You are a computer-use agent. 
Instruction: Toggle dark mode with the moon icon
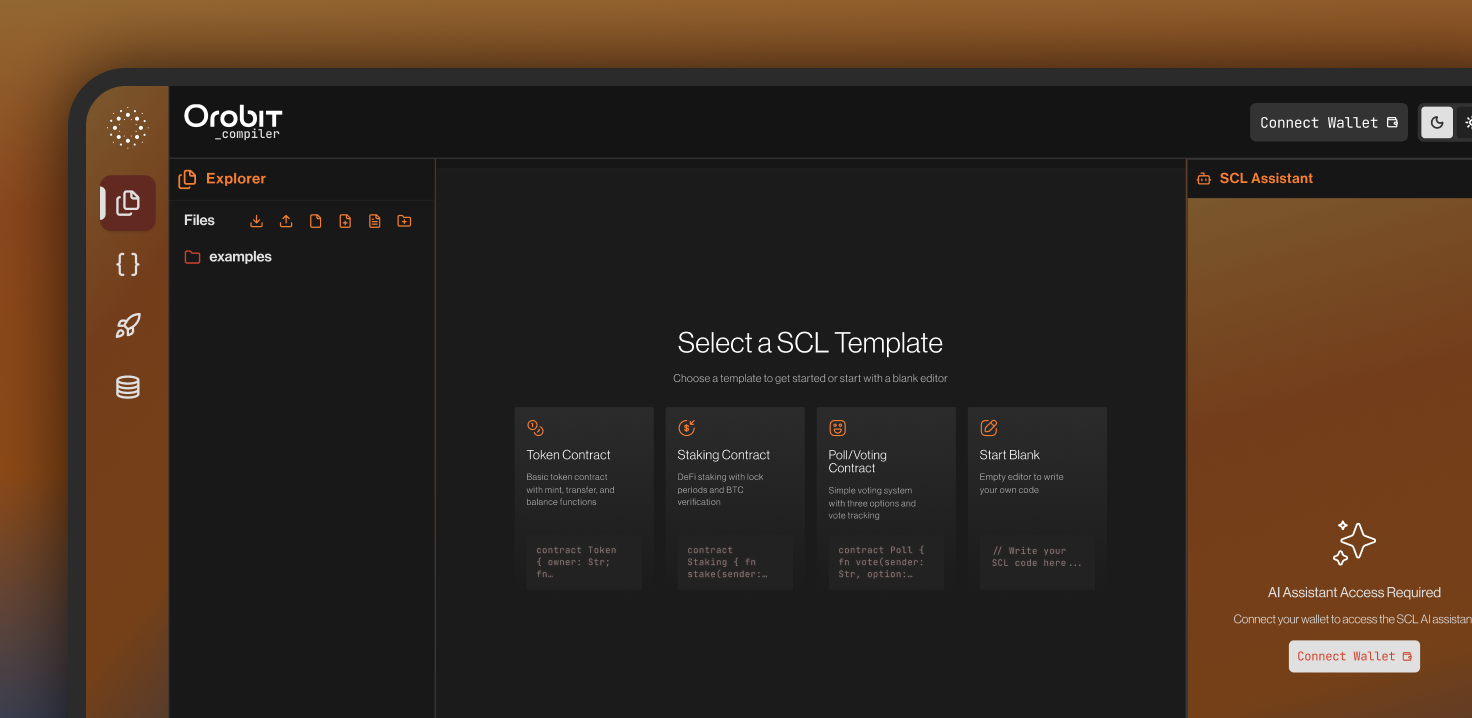pyautogui.click(x=1437, y=122)
